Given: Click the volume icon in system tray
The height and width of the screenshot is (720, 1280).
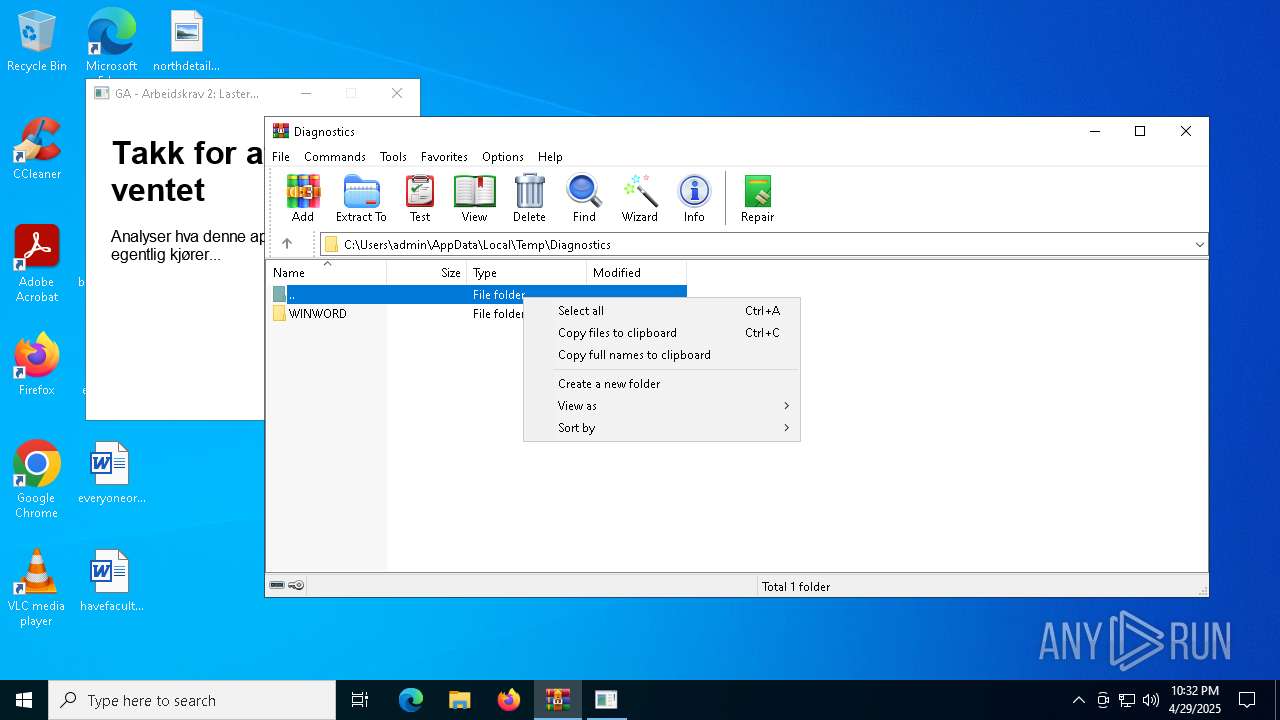Looking at the screenshot, I should [1151, 700].
